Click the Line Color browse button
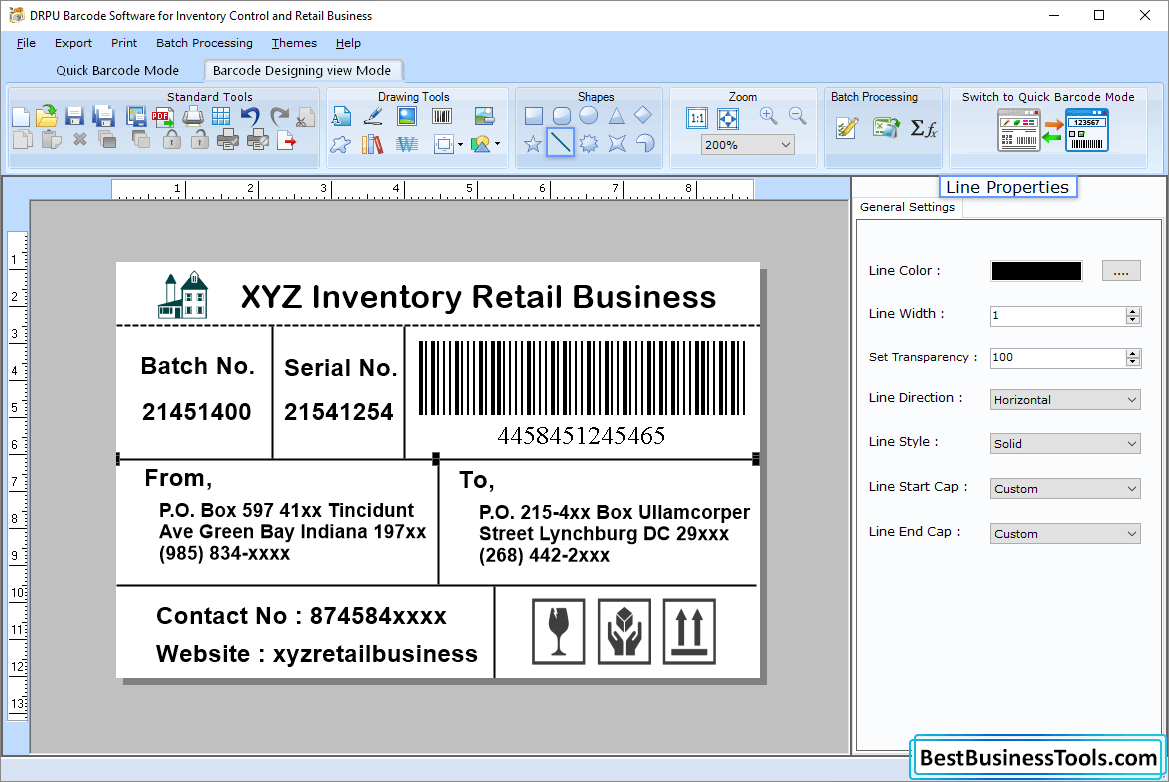The width and height of the screenshot is (1169, 782). point(1121,271)
